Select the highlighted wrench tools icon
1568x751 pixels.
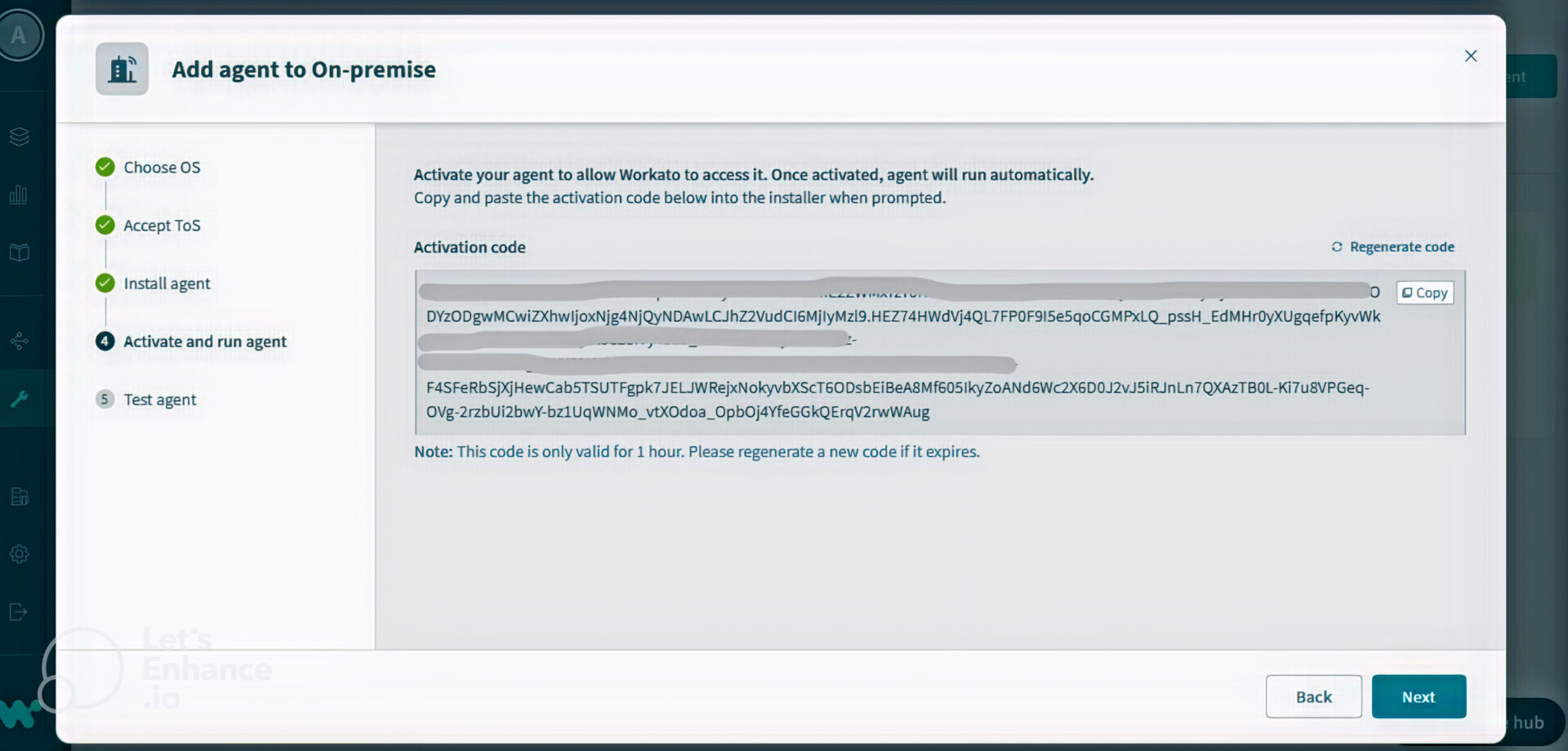point(18,399)
